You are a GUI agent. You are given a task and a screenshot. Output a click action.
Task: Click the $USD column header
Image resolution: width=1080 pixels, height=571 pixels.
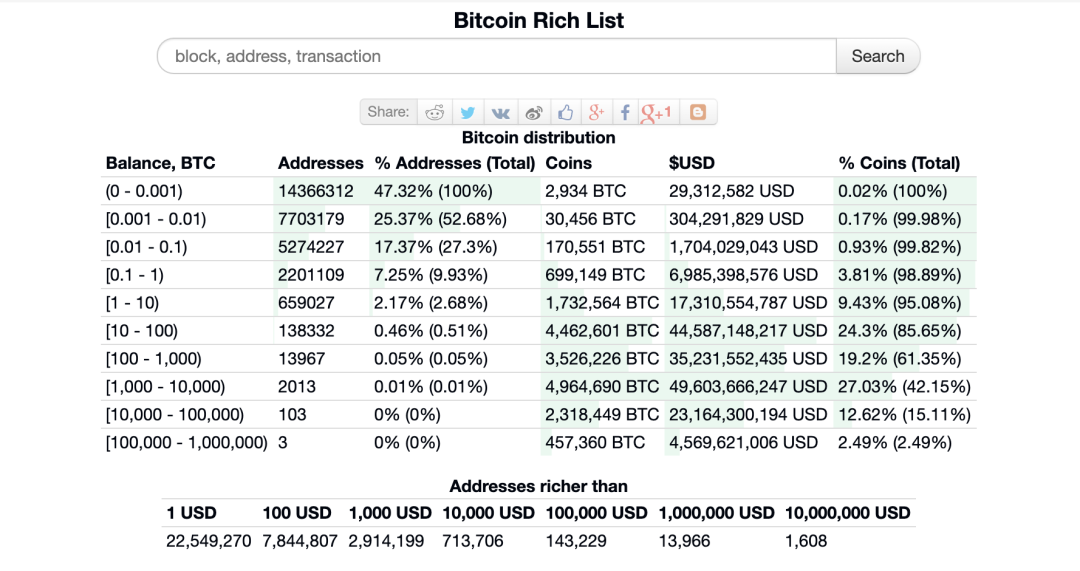692,163
